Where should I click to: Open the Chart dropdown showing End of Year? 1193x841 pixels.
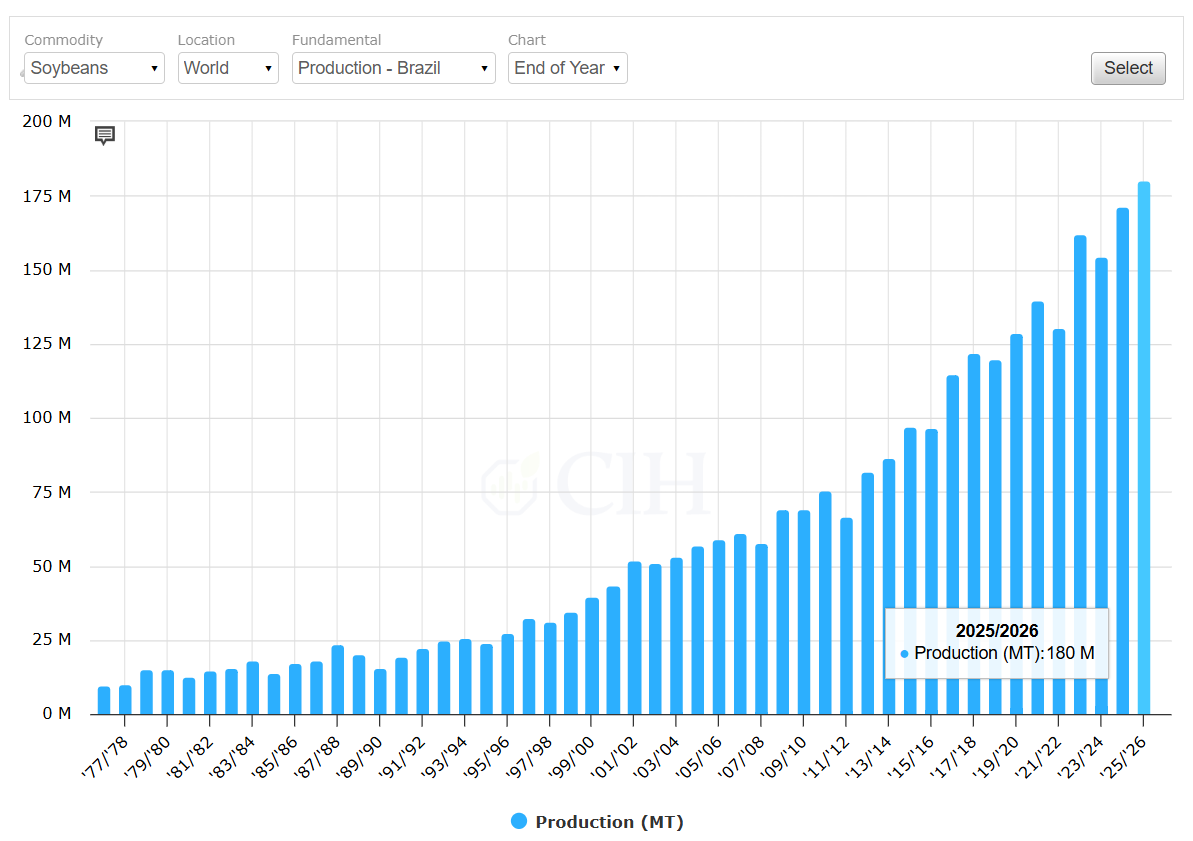(x=567, y=68)
